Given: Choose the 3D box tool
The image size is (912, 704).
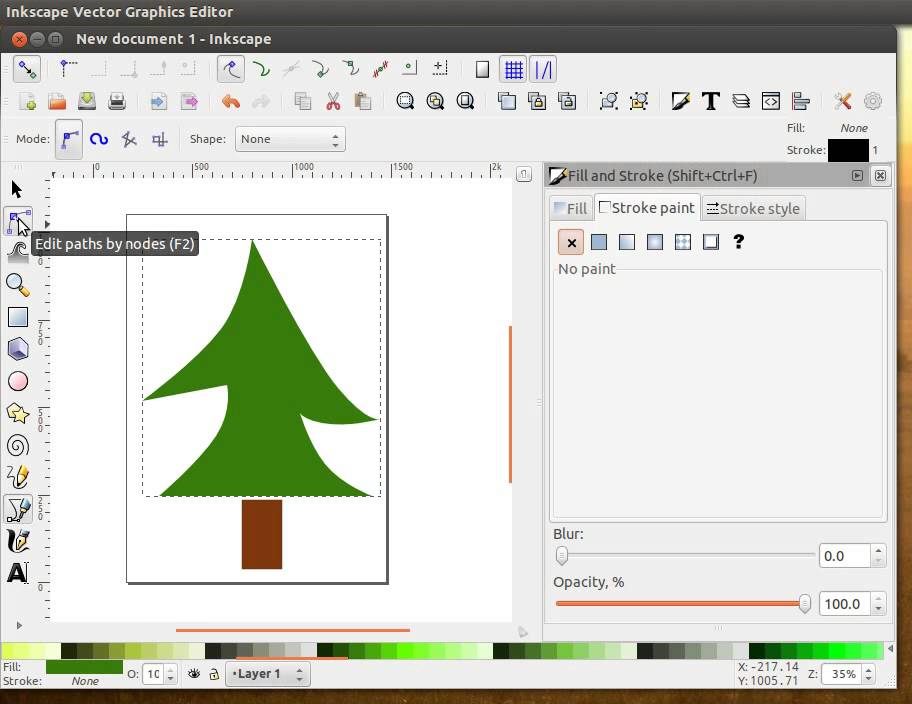Looking at the screenshot, I should pos(17,349).
